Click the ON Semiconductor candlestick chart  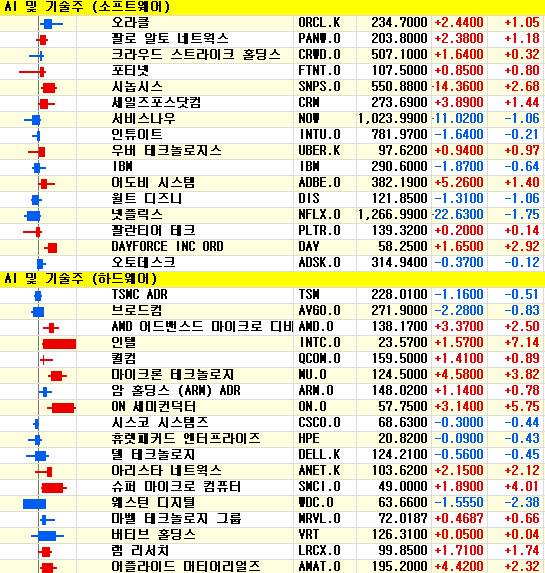coord(61,408)
